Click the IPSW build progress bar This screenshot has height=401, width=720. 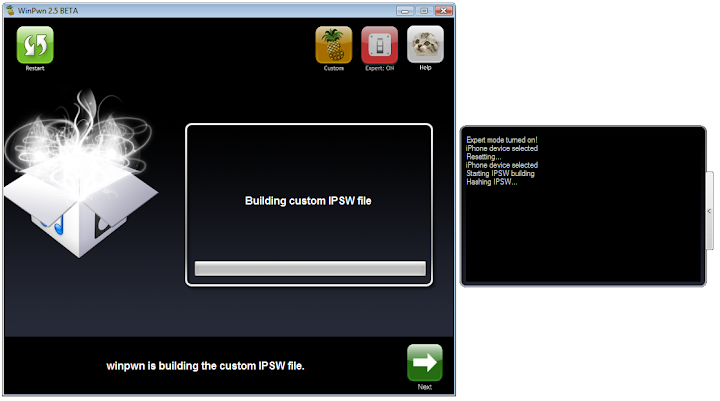point(310,268)
